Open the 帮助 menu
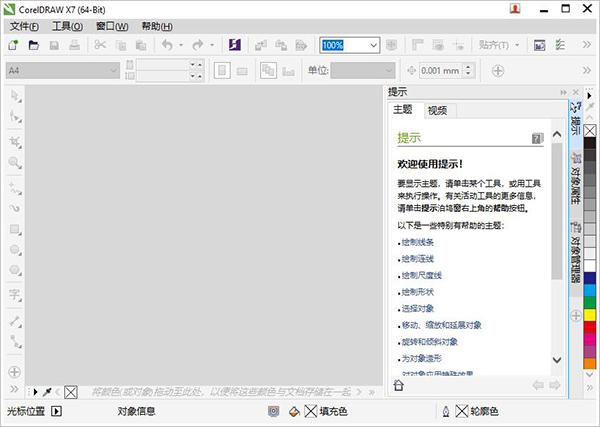The height and width of the screenshot is (427, 600). pos(157,26)
